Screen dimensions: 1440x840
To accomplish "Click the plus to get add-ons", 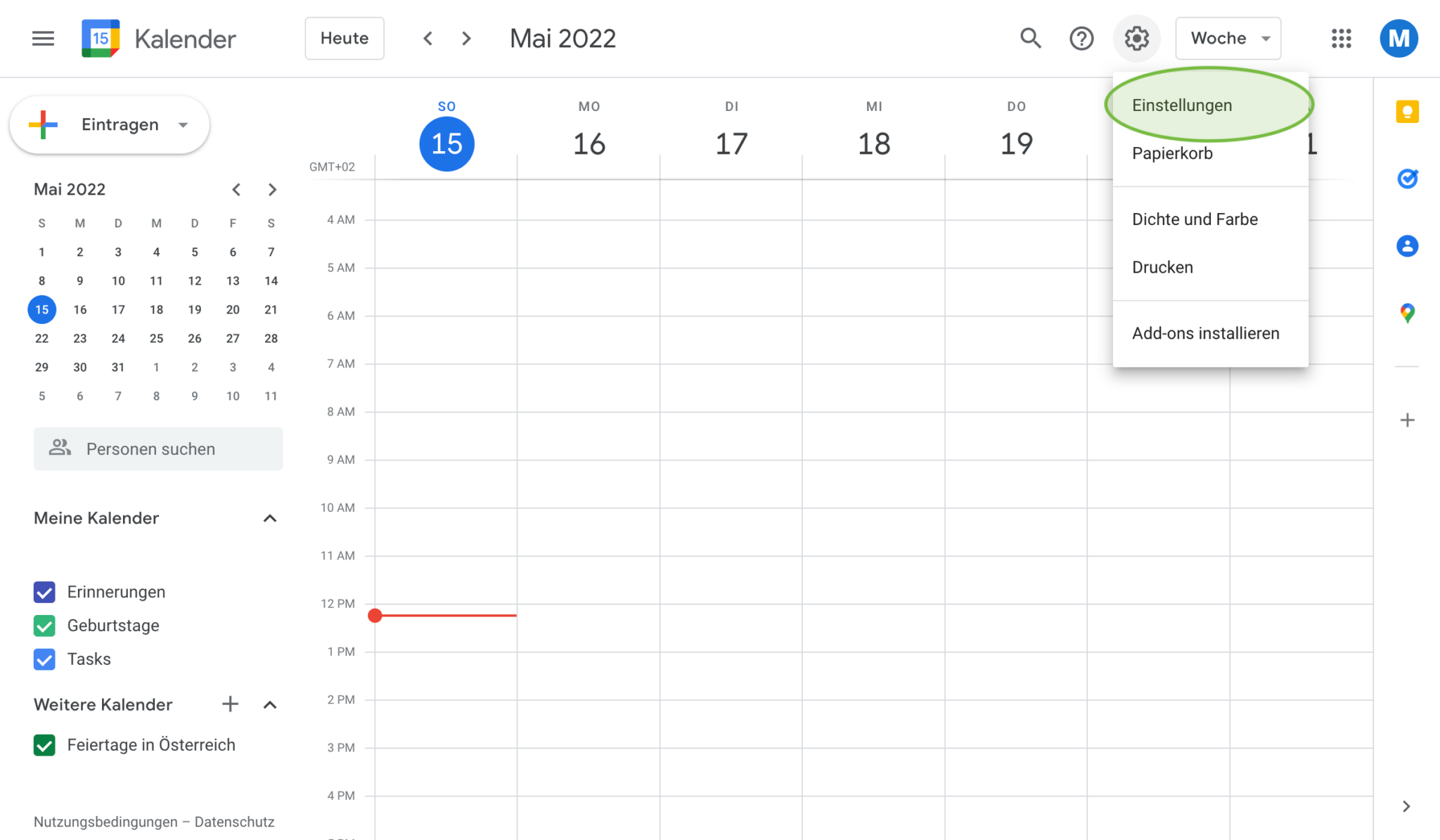I will 1407,420.
